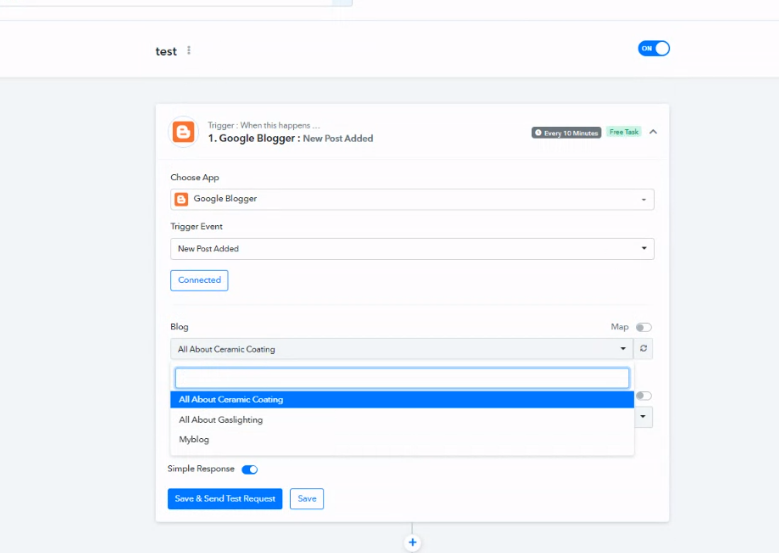Click the Connected button

(x=199, y=280)
